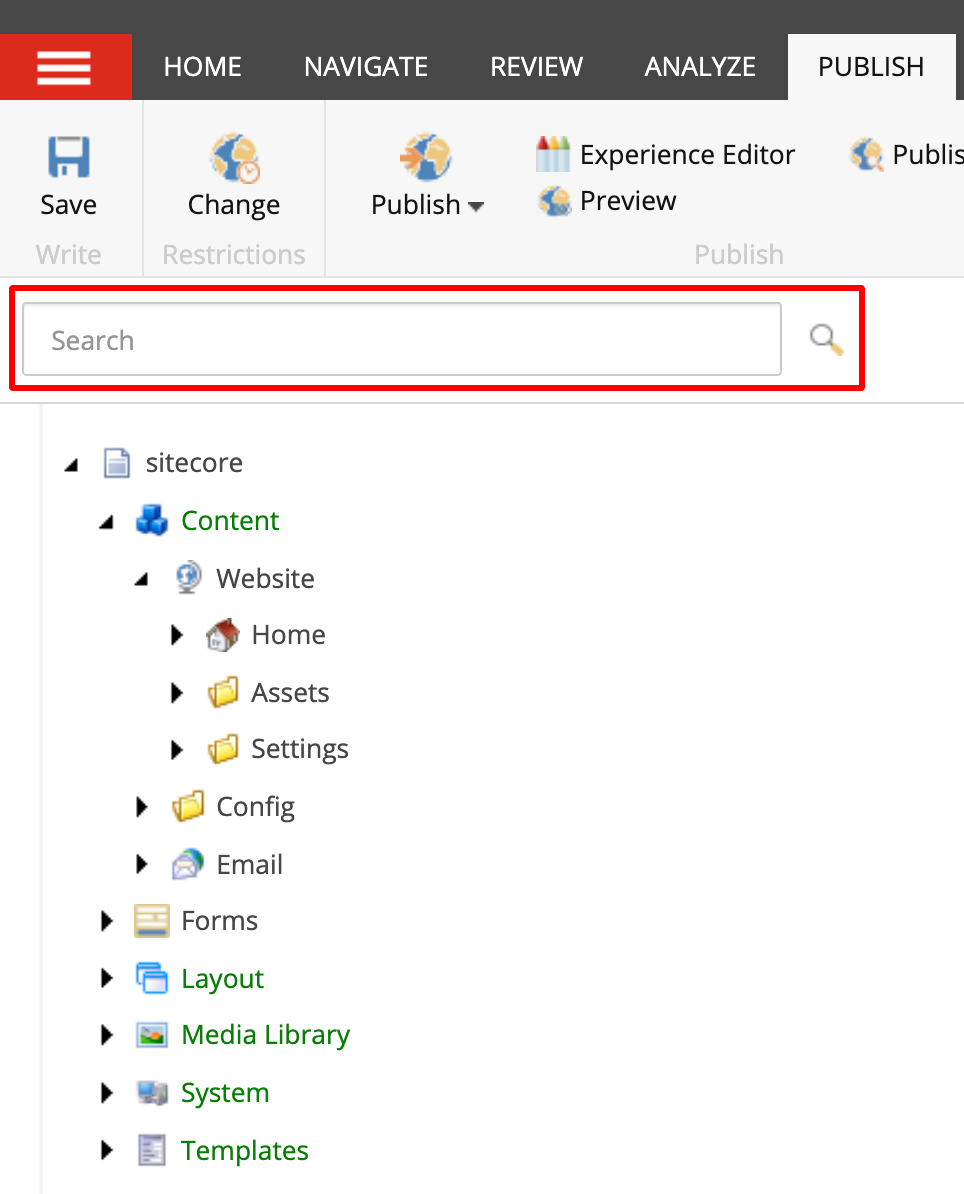Viewport: 964px width, 1194px height.
Task: Click the Publish button label
Action: coord(416,205)
